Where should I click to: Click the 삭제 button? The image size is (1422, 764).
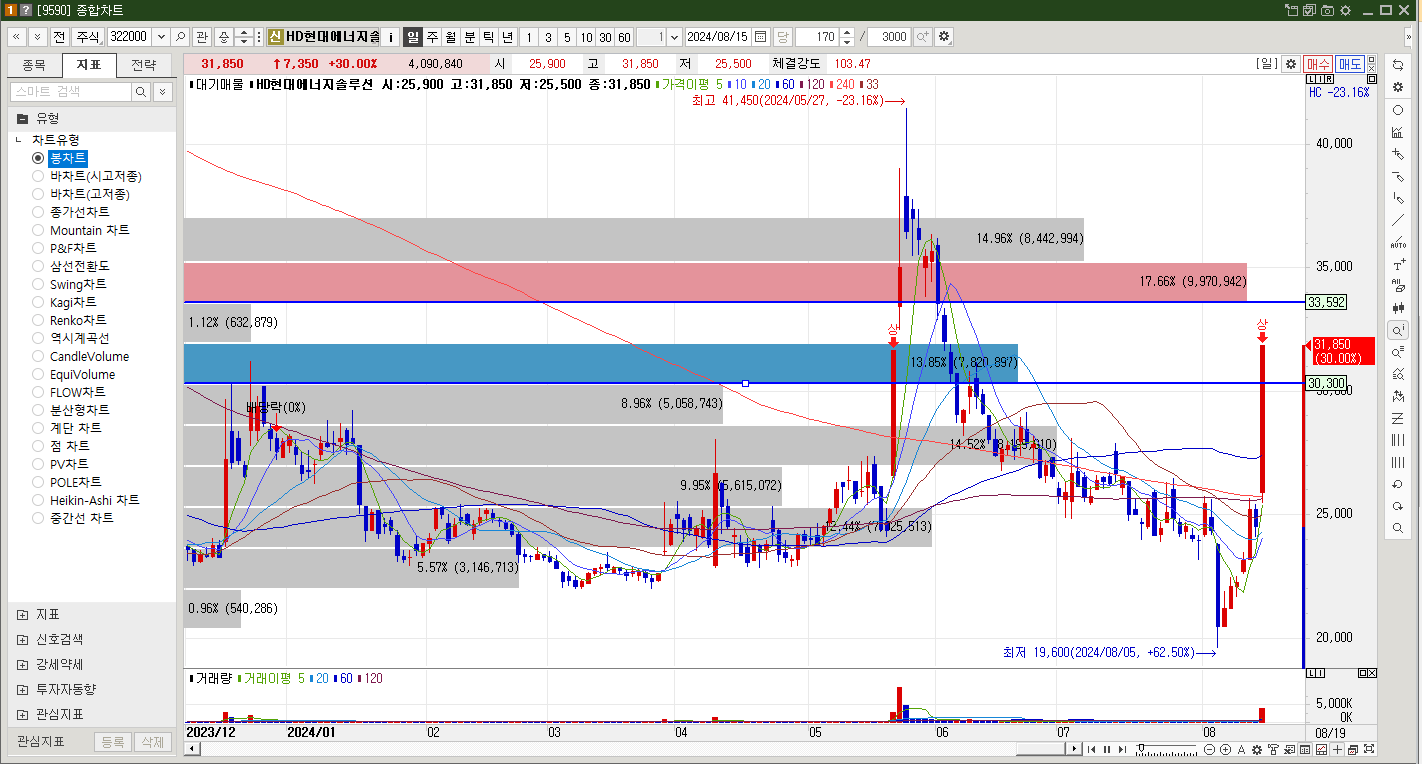pyautogui.click(x=152, y=742)
